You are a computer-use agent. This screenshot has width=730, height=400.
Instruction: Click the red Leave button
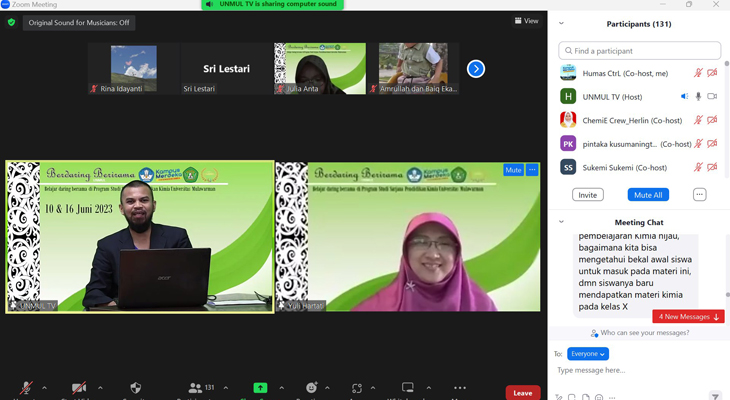pos(522,393)
